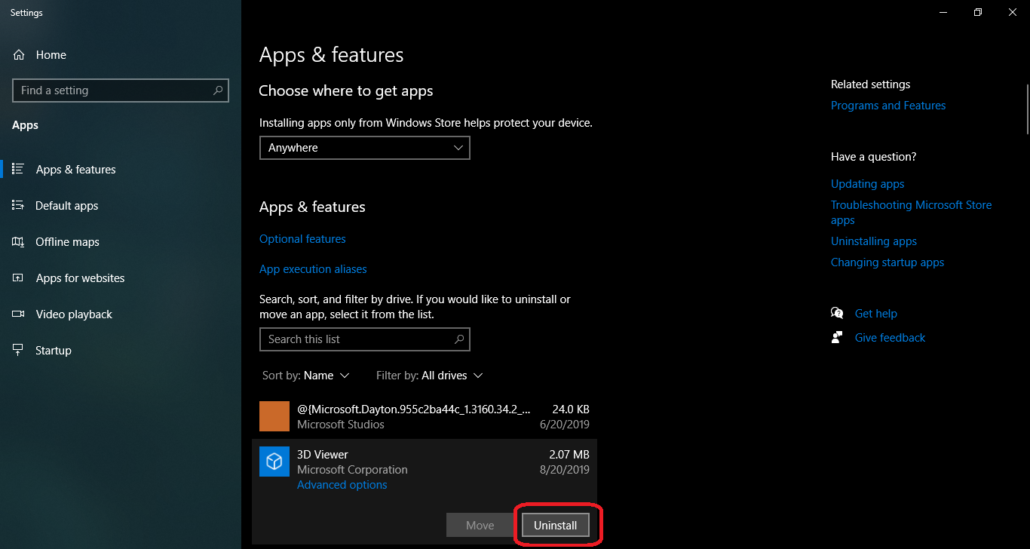Click the Give feedback person icon
The height and width of the screenshot is (549, 1030).
click(x=837, y=338)
